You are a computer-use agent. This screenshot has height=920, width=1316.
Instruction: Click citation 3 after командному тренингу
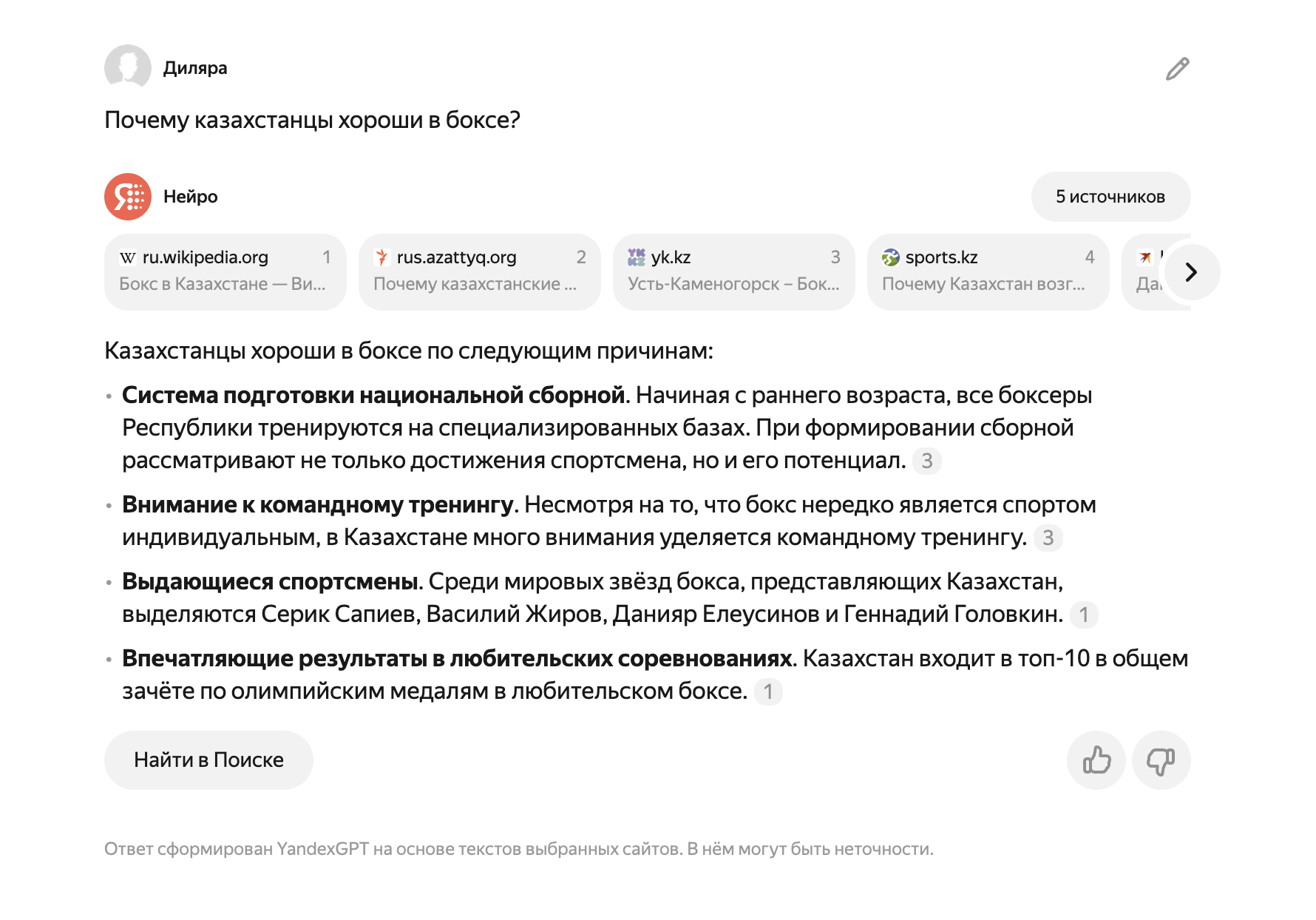coord(1048,538)
